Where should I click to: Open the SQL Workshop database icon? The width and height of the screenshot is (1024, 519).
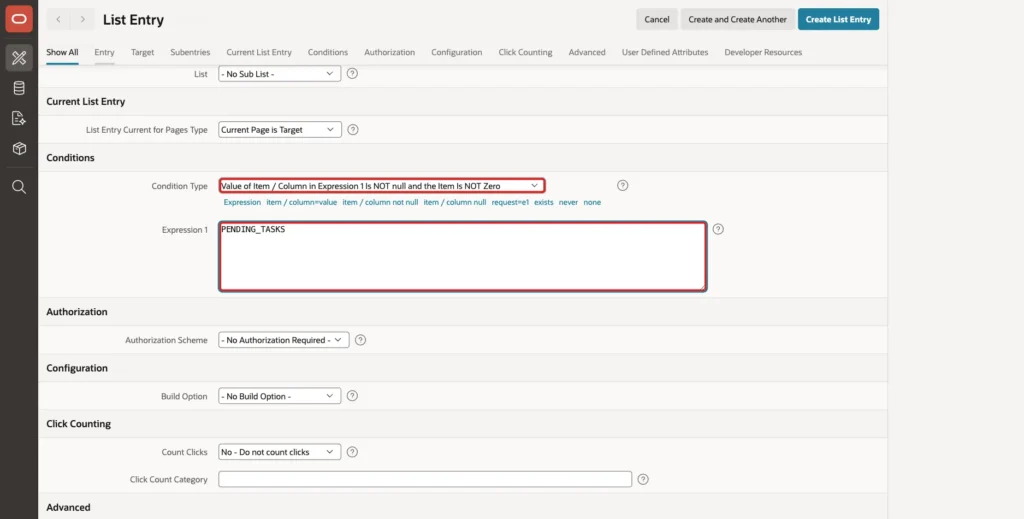(x=19, y=88)
